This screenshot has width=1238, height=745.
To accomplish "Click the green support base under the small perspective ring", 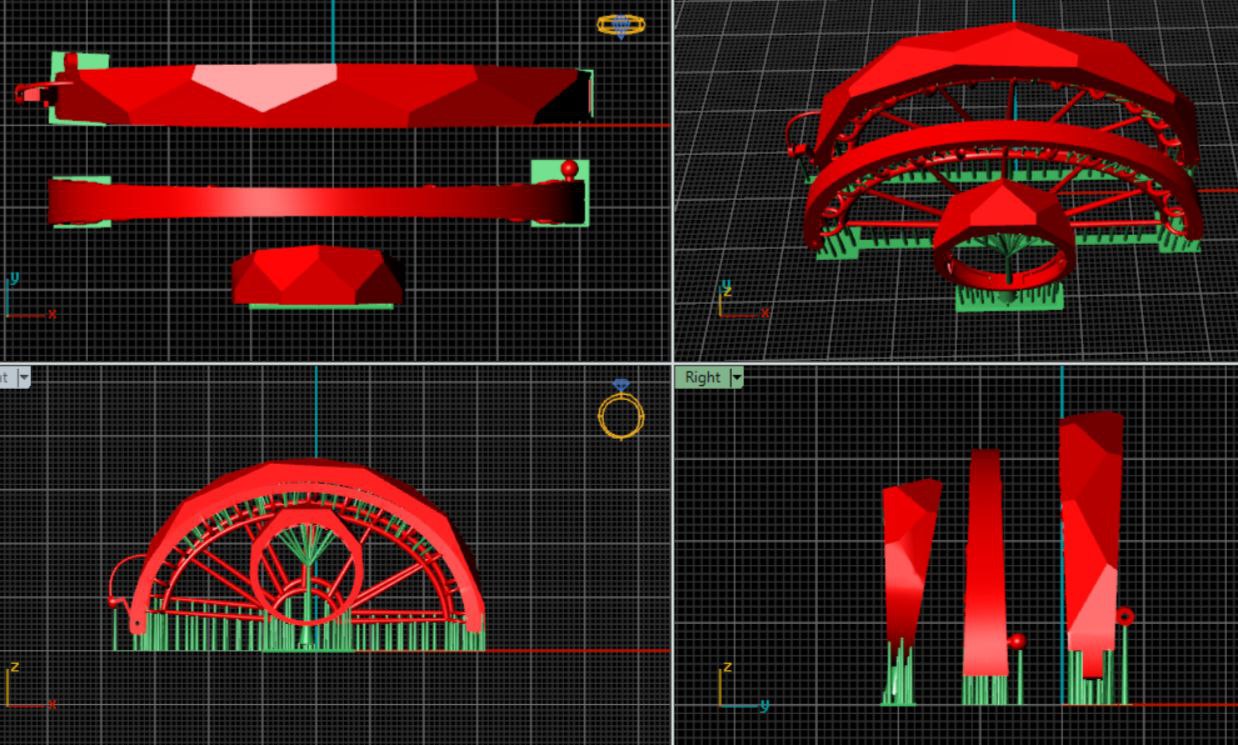I will (x=1008, y=298).
